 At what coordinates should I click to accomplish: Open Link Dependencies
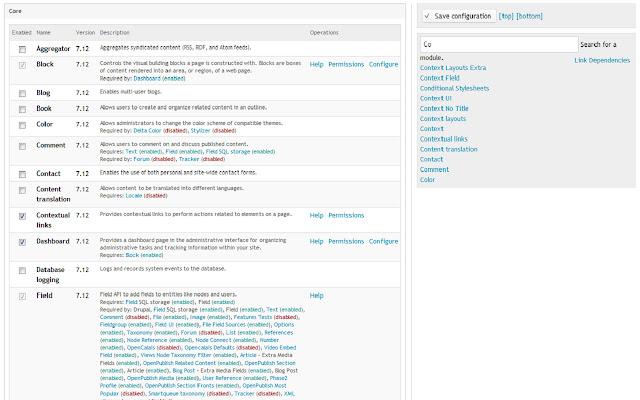(602, 60)
